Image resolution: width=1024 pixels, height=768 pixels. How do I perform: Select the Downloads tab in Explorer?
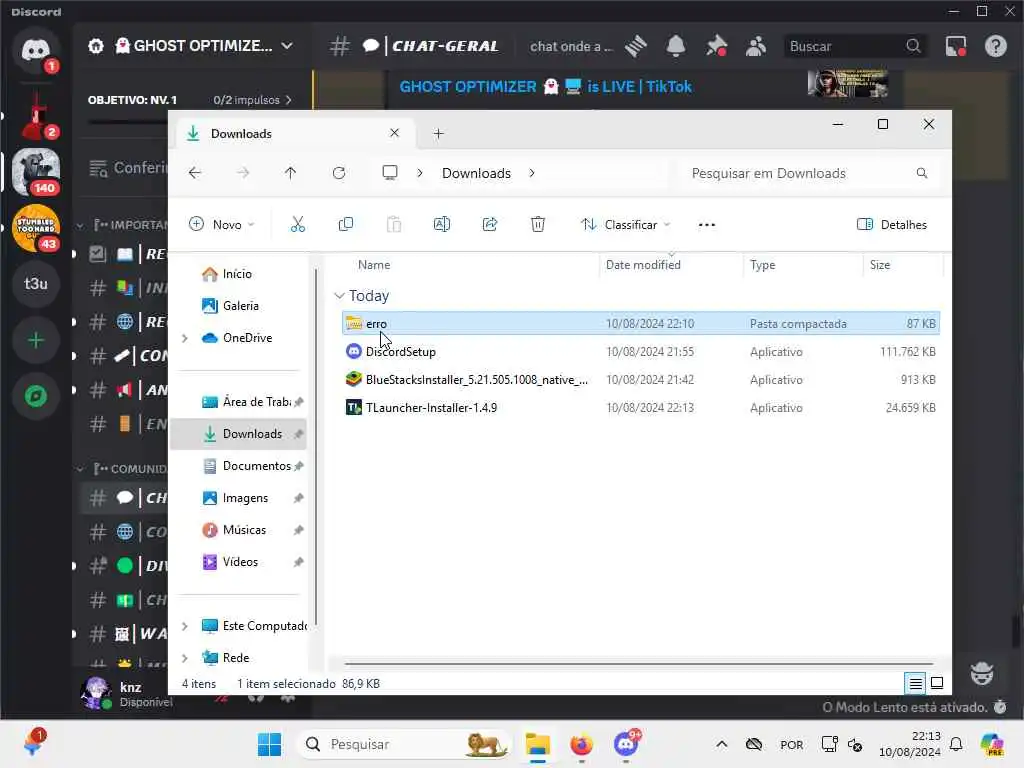tap(295, 134)
